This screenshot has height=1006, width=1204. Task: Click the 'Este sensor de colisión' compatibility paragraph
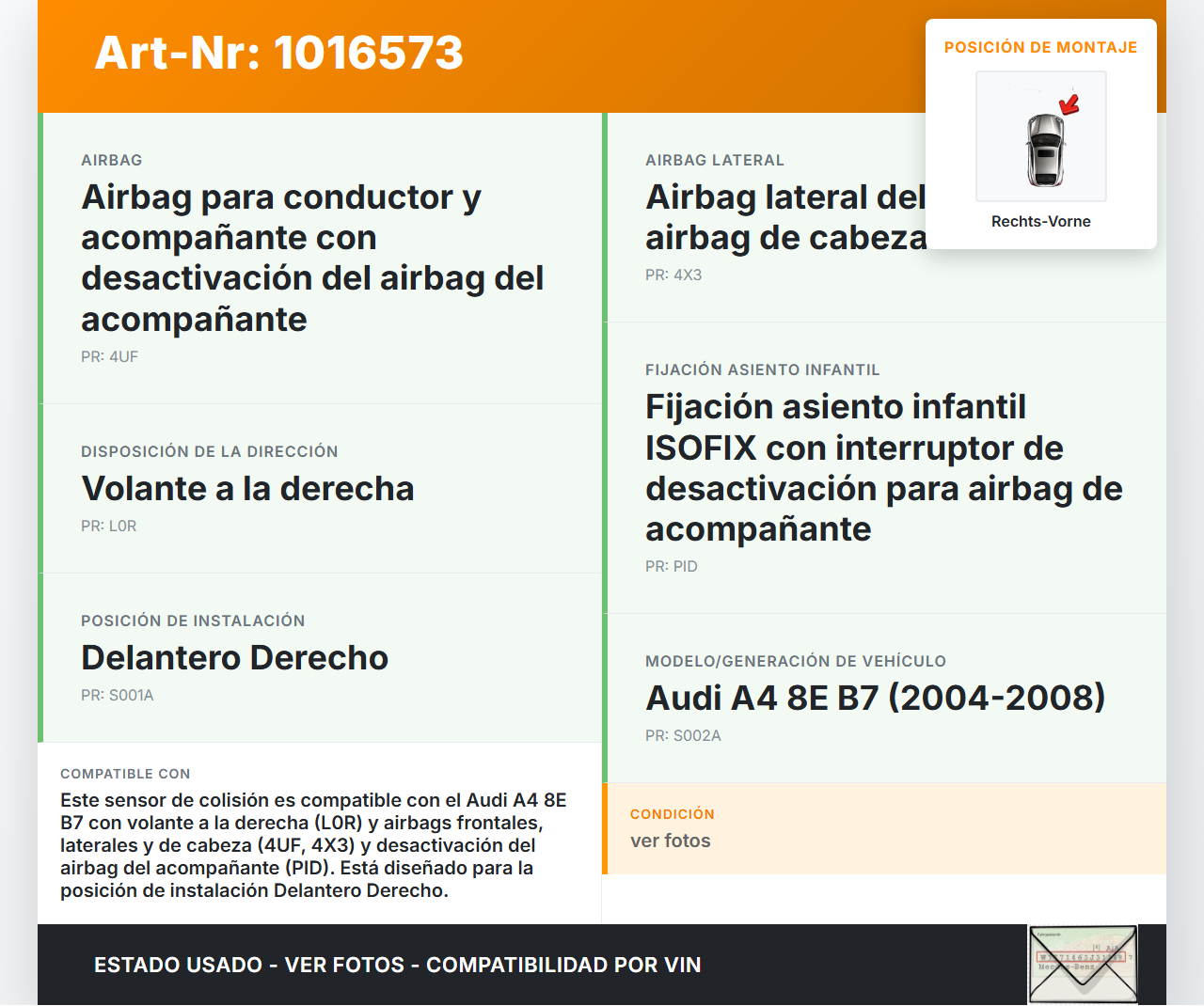click(314, 845)
